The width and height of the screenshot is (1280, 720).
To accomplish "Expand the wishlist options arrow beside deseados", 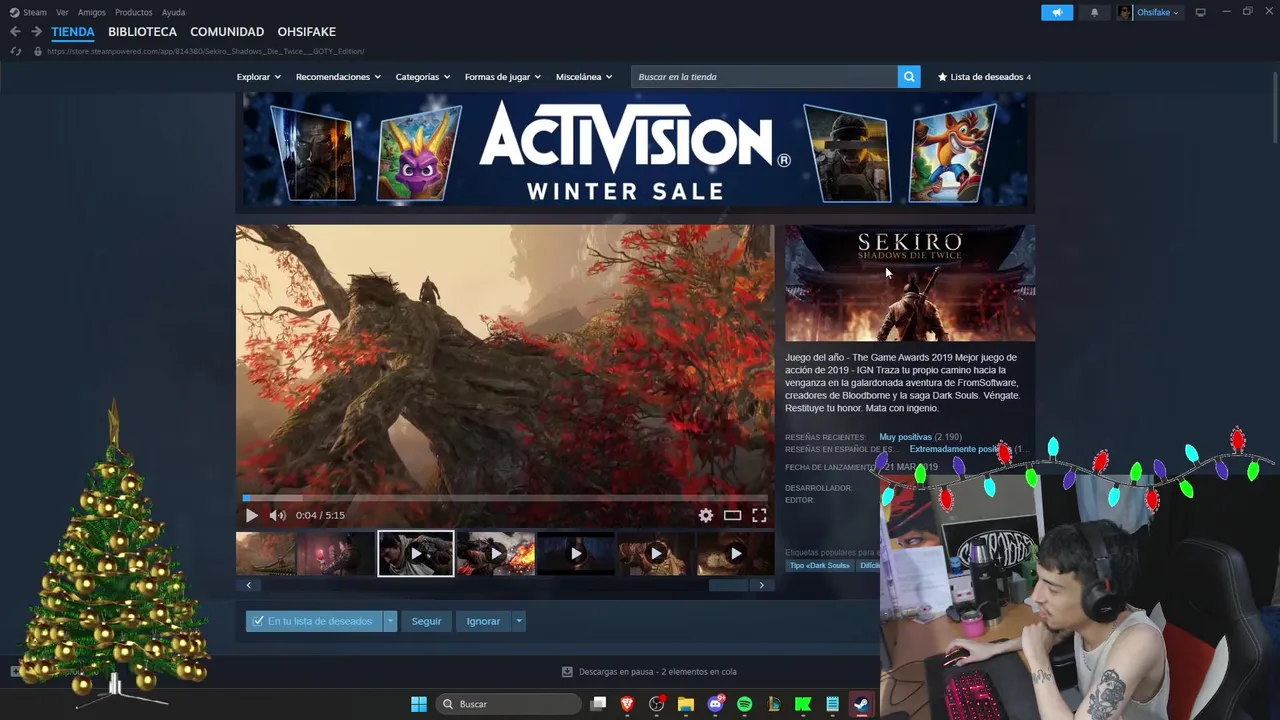I will click(x=390, y=621).
